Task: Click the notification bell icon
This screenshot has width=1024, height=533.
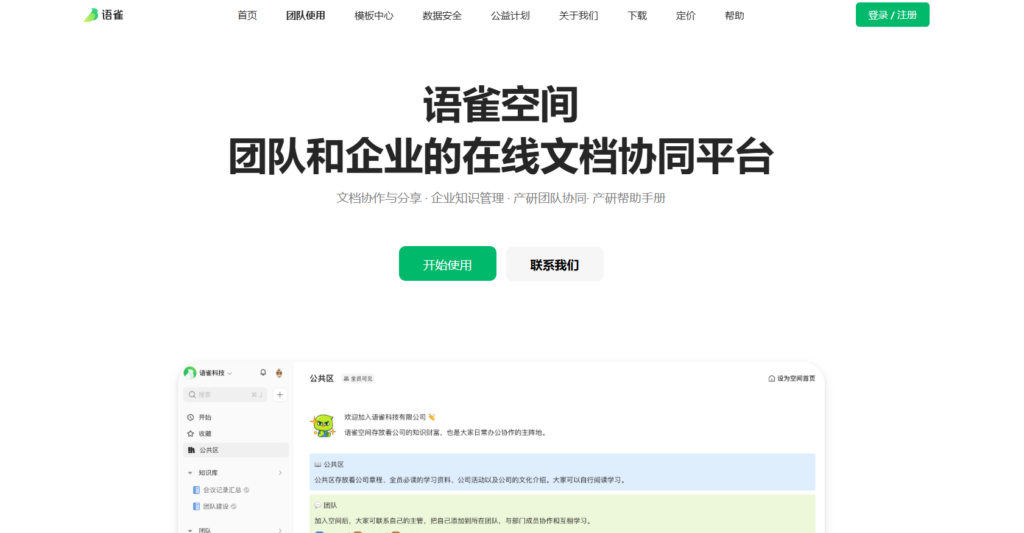Action: pyautogui.click(x=263, y=373)
